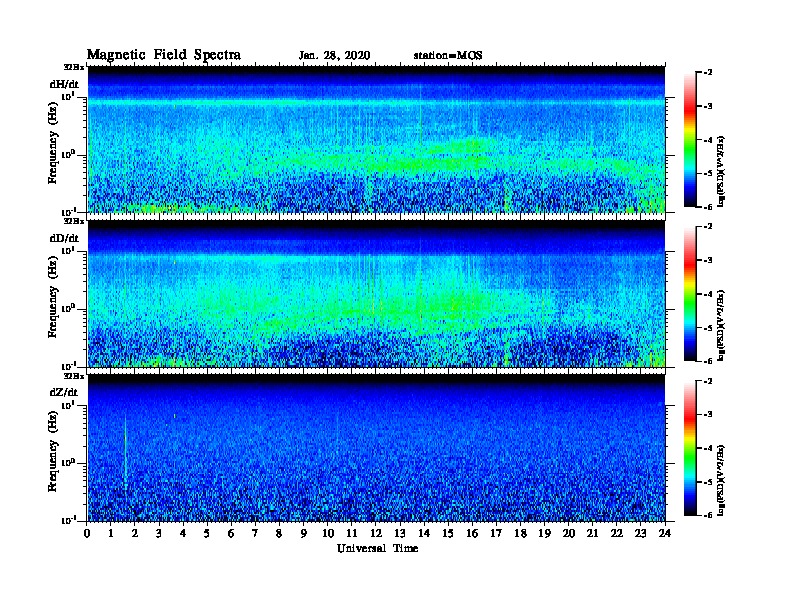Click hour tick '5' on time axis
This screenshot has height=612, width=792.
tap(207, 534)
